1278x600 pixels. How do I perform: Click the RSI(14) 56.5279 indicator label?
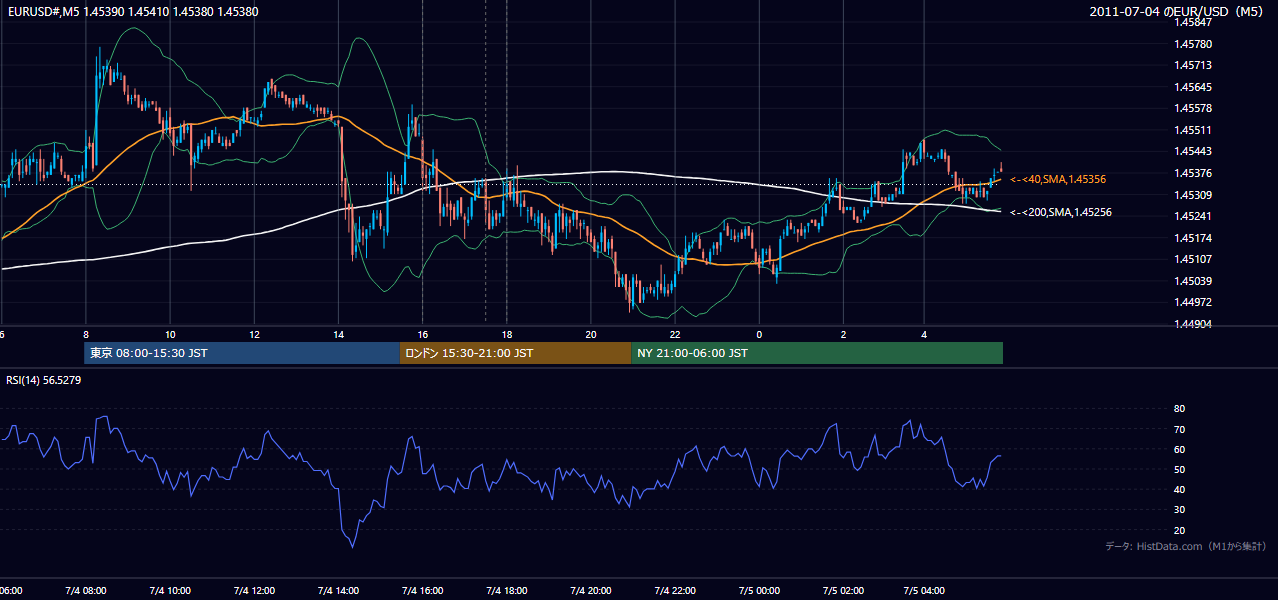[x=44, y=380]
